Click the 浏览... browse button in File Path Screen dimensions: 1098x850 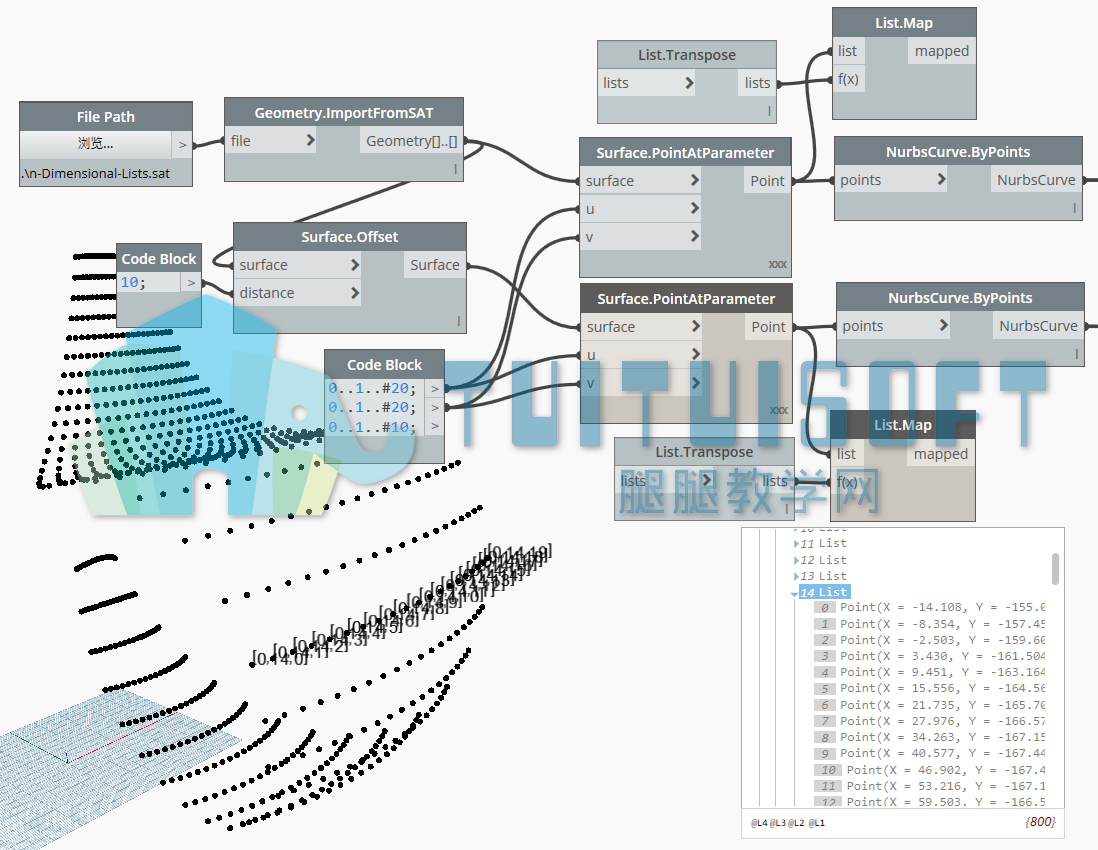point(96,144)
